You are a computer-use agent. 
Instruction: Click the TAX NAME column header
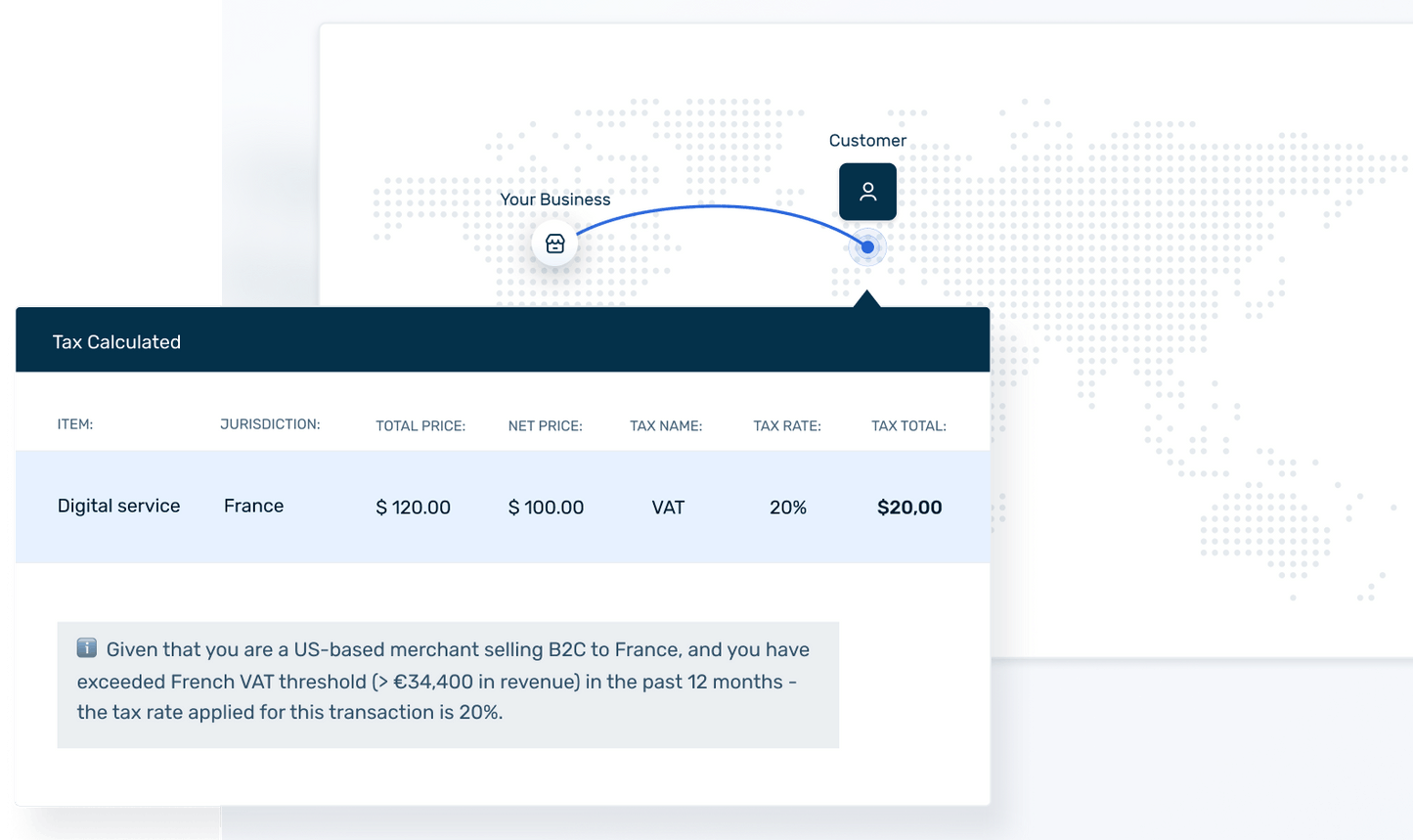(666, 426)
